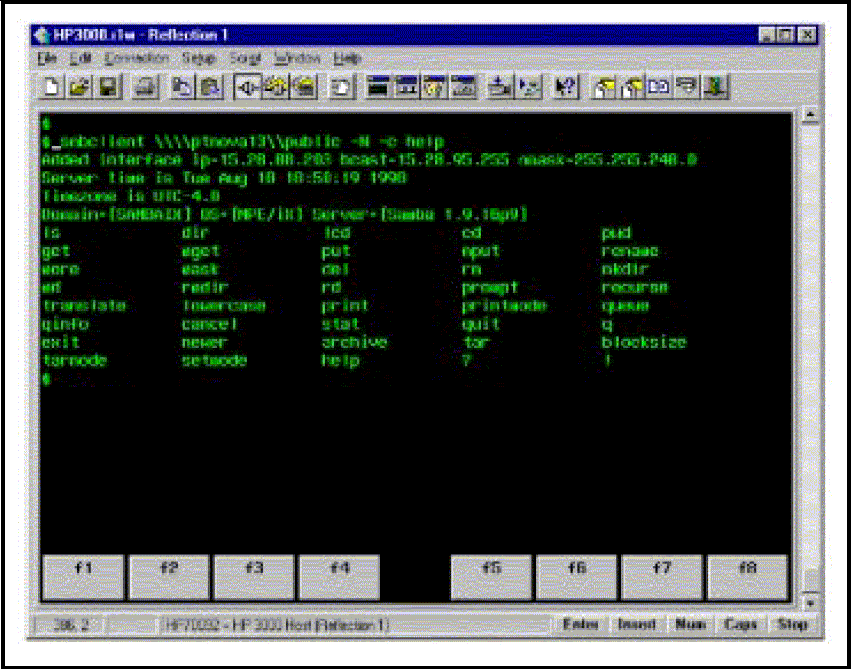Click the terminal scrollbar up arrow

click(810, 115)
